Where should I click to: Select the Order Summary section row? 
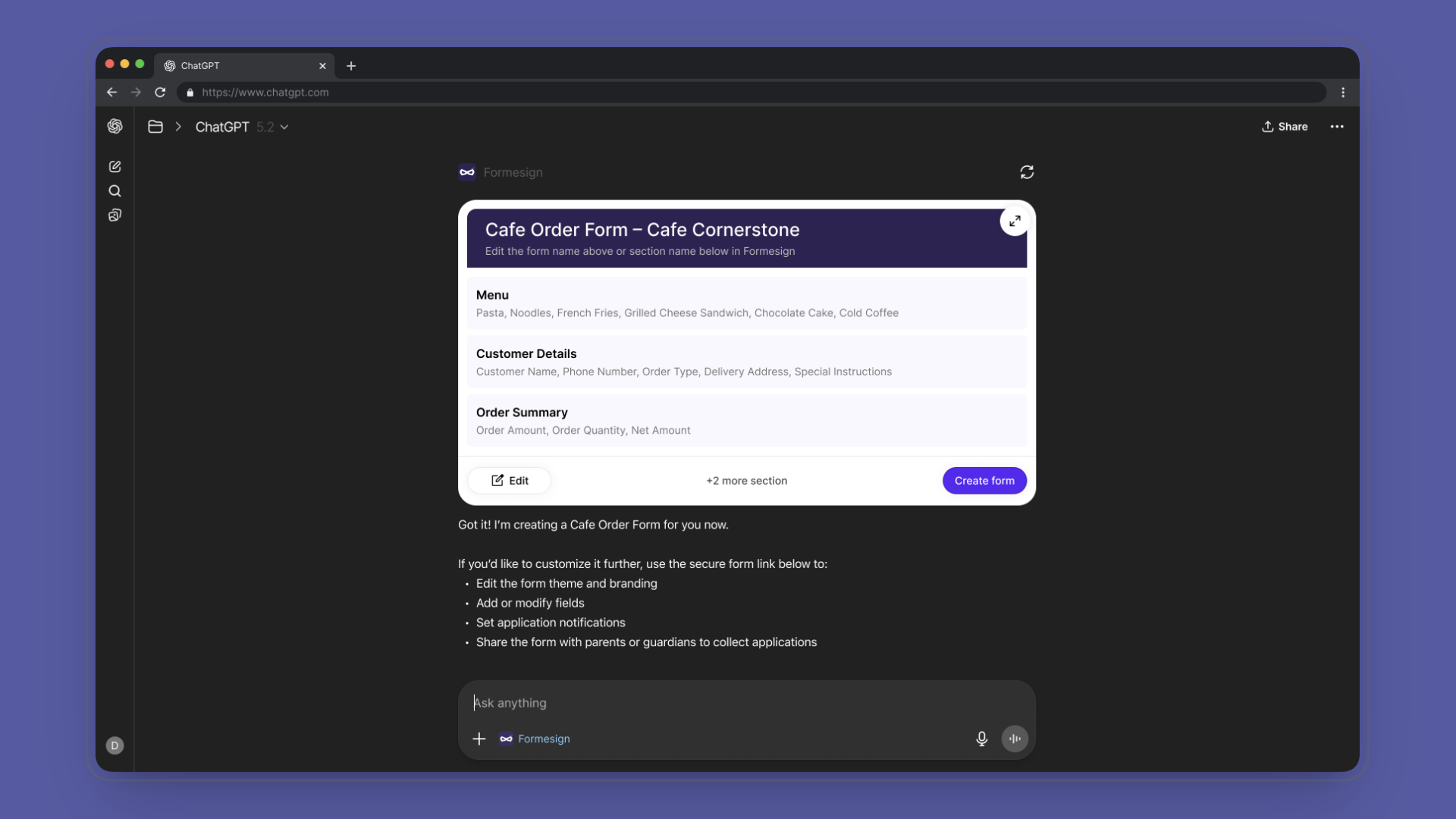click(747, 421)
